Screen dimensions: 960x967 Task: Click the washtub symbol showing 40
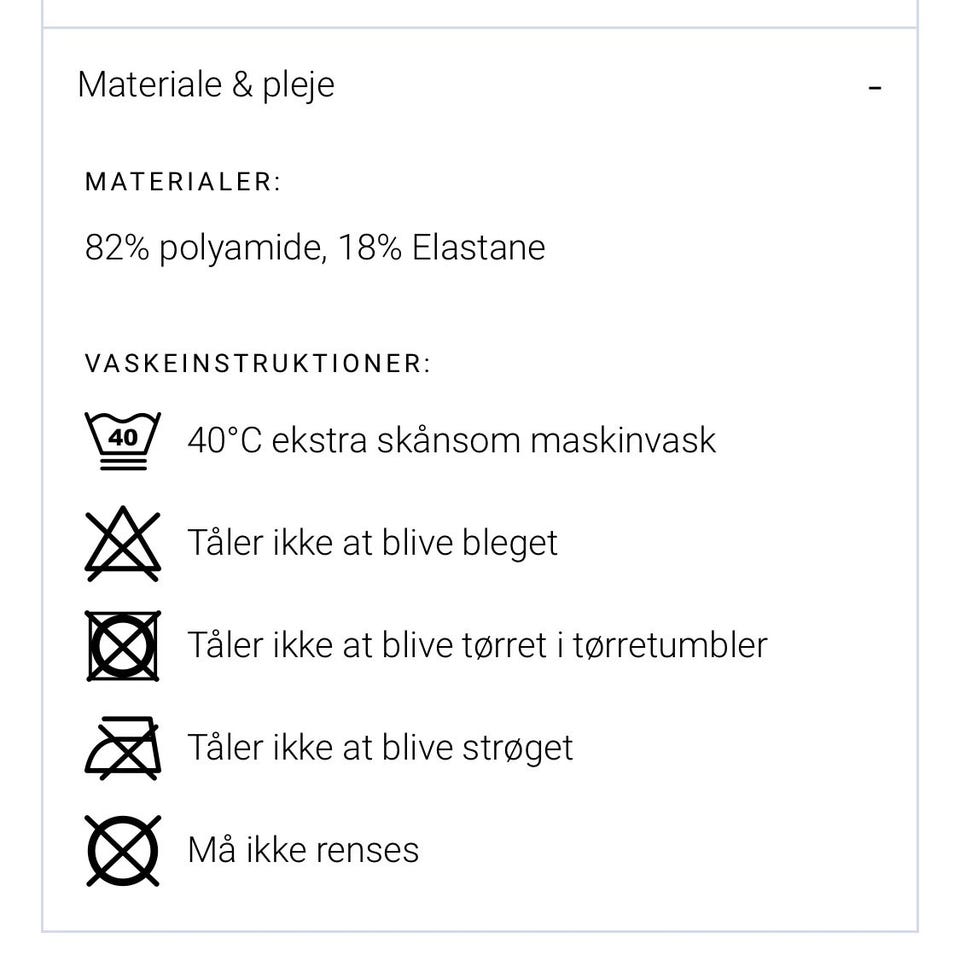[122, 437]
